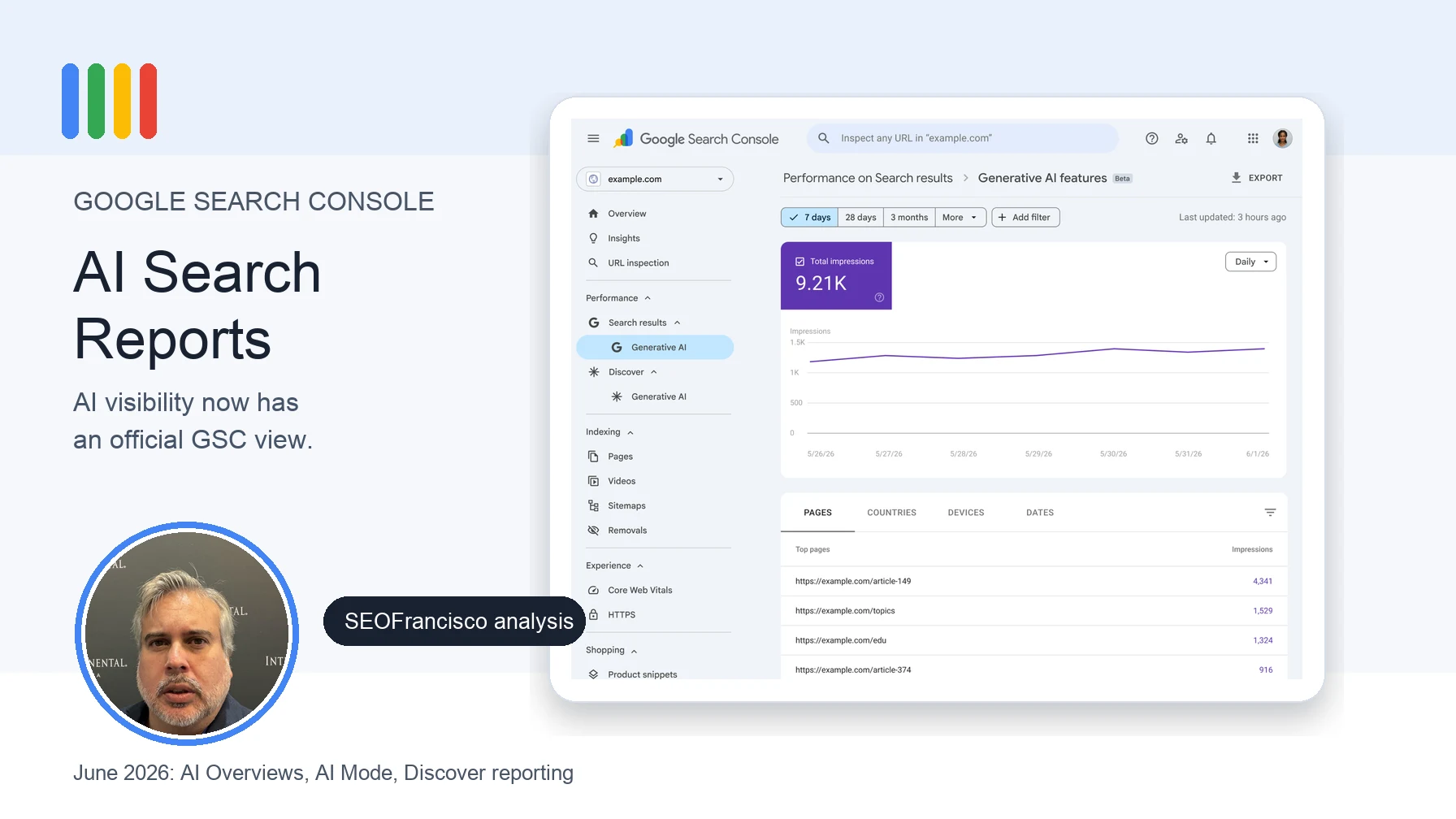Click the HTTPS padlock icon
1456x819 pixels.
pyautogui.click(x=593, y=615)
